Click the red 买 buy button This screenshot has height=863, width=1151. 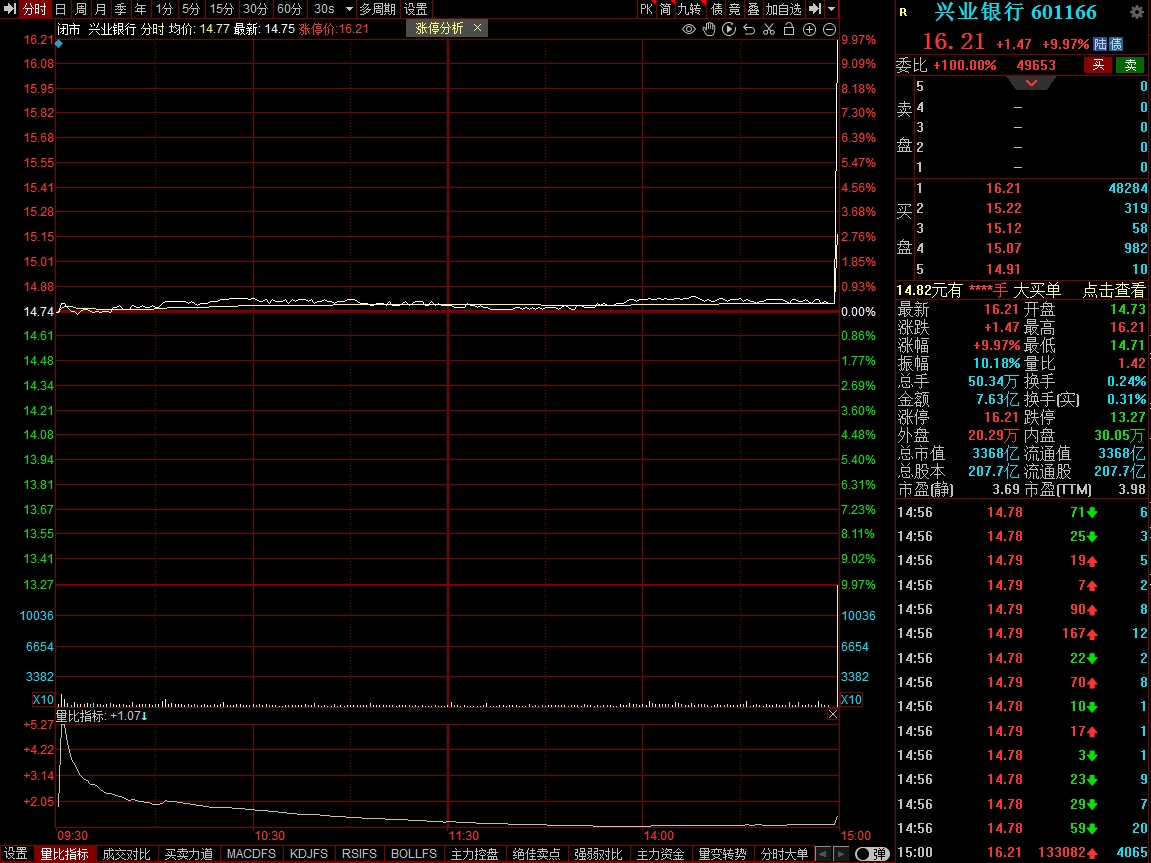tap(1098, 65)
